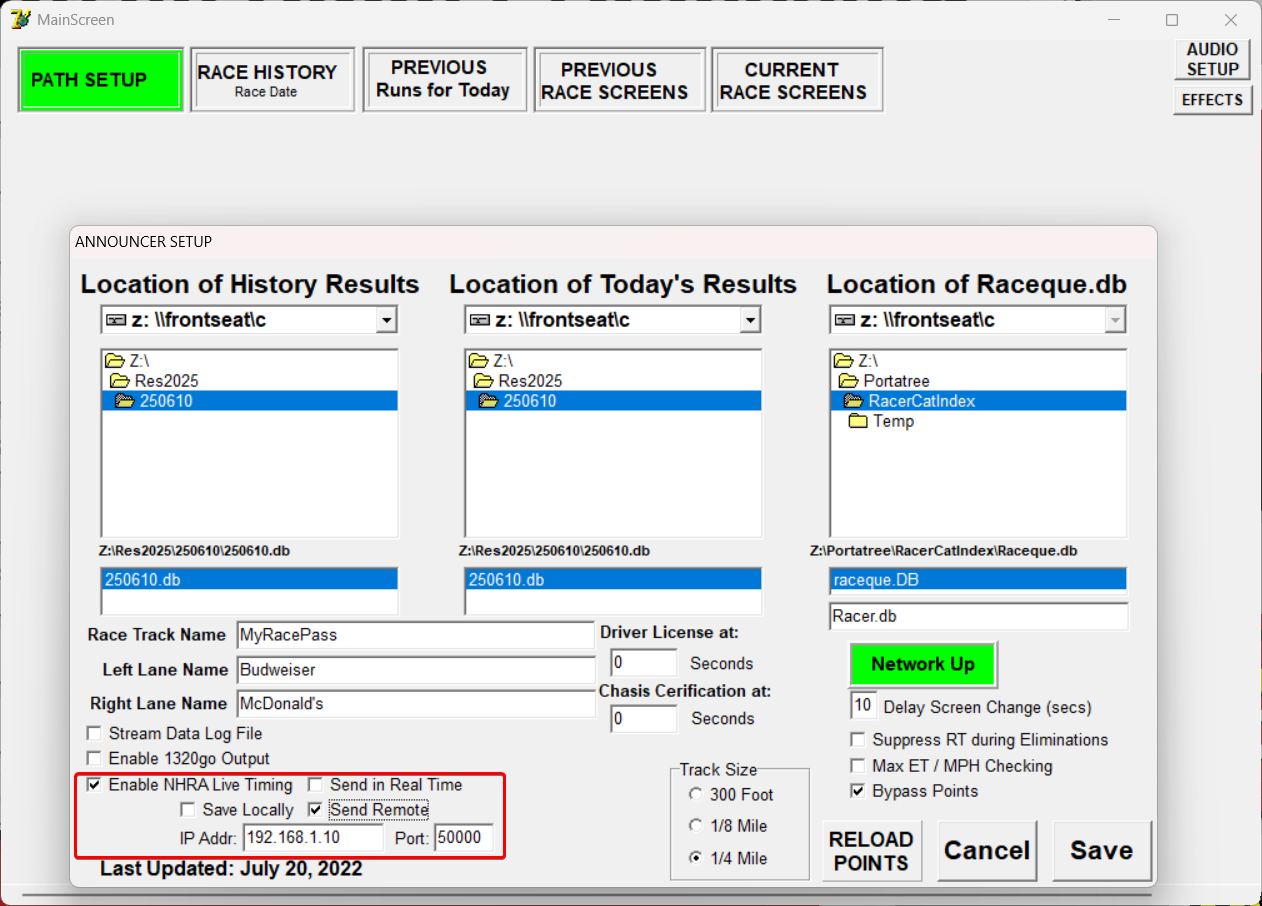
Task: Click the Network Up button
Action: click(922, 663)
